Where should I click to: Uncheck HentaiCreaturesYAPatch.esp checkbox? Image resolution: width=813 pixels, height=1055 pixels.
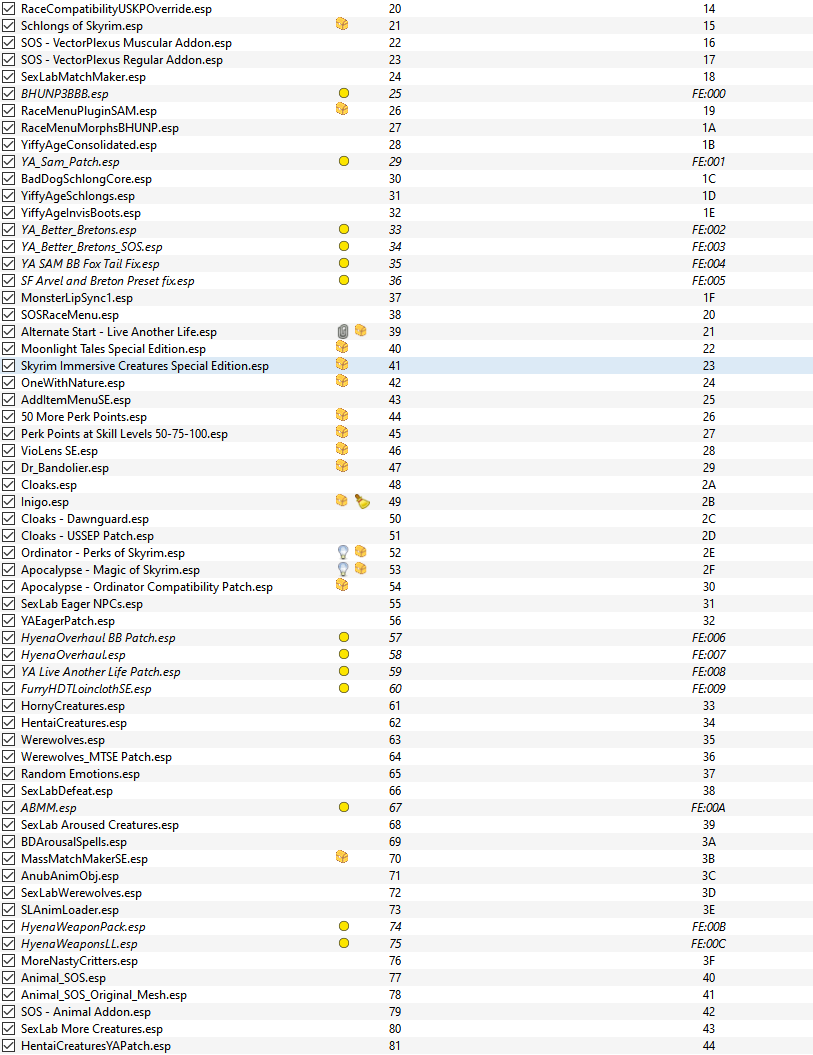tap(8, 1046)
